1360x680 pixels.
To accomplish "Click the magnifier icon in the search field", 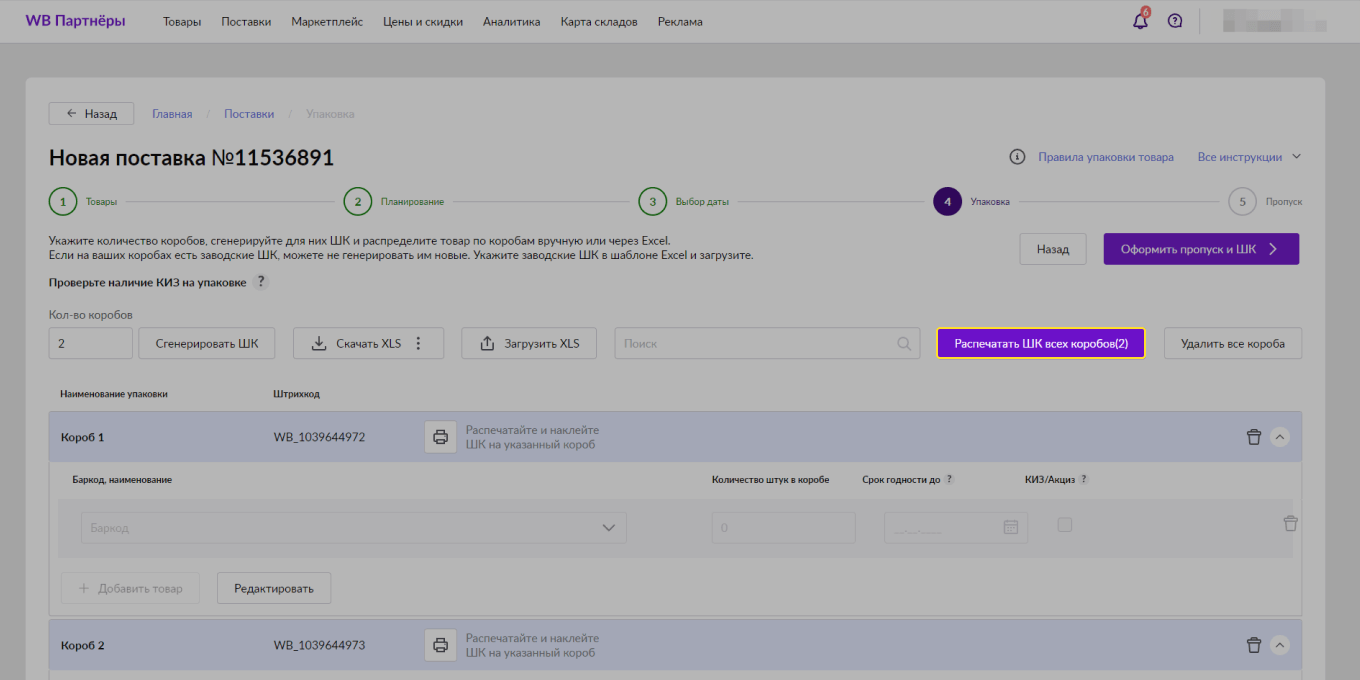I will point(903,342).
